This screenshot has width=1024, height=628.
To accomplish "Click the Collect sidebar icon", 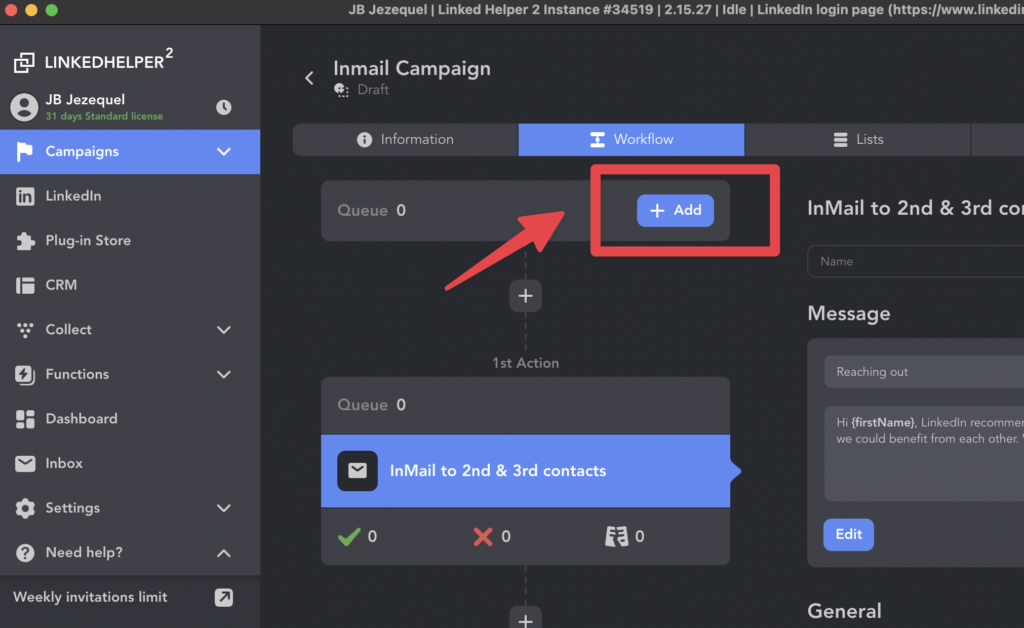I will point(25,330).
